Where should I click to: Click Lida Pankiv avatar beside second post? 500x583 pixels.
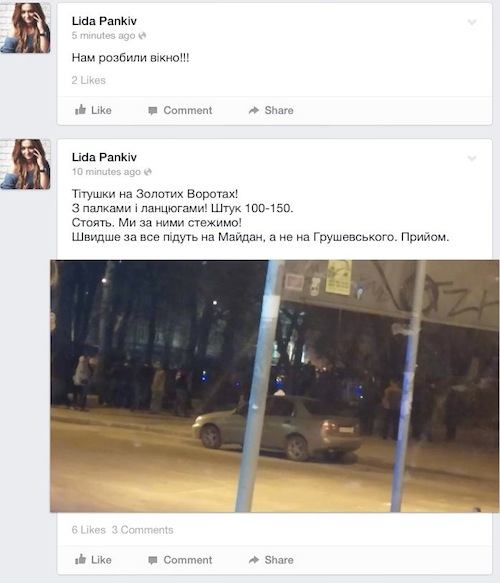click(x=25, y=164)
